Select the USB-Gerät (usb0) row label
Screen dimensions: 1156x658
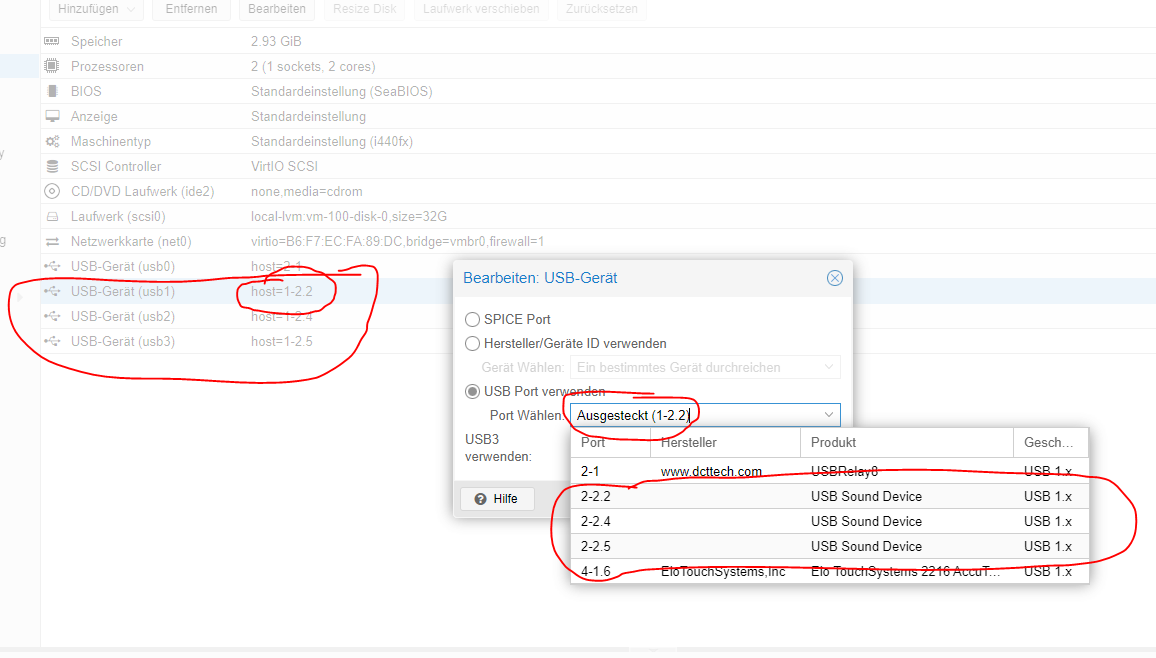(122, 267)
